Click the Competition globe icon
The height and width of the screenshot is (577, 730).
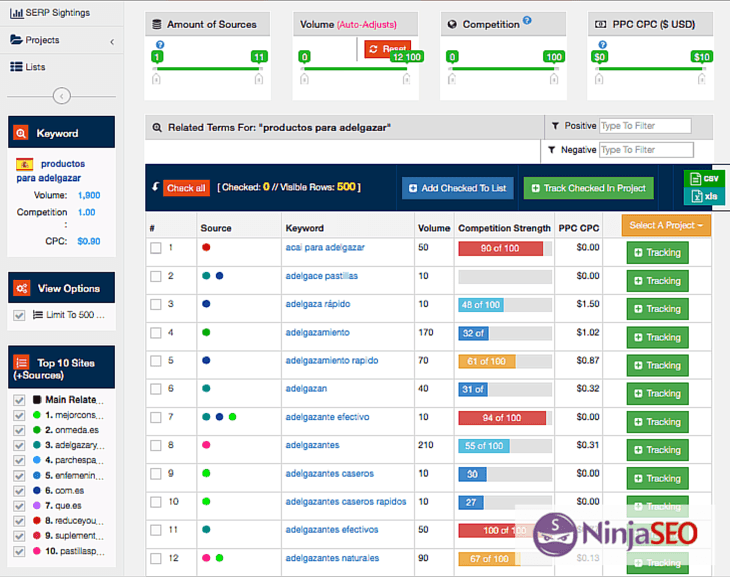point(452,24)
